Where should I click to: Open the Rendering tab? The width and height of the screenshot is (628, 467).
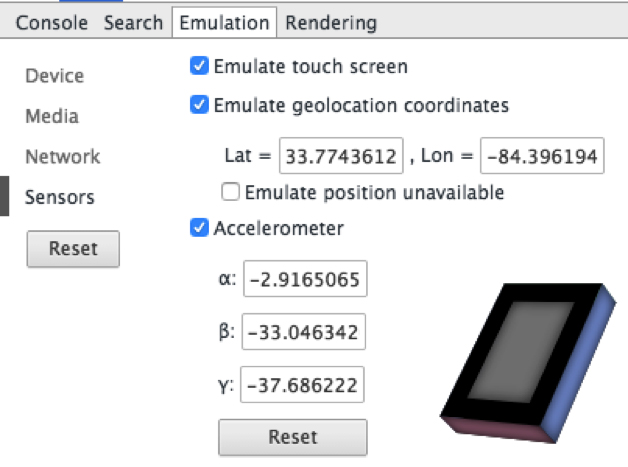[x=331, y=22]
